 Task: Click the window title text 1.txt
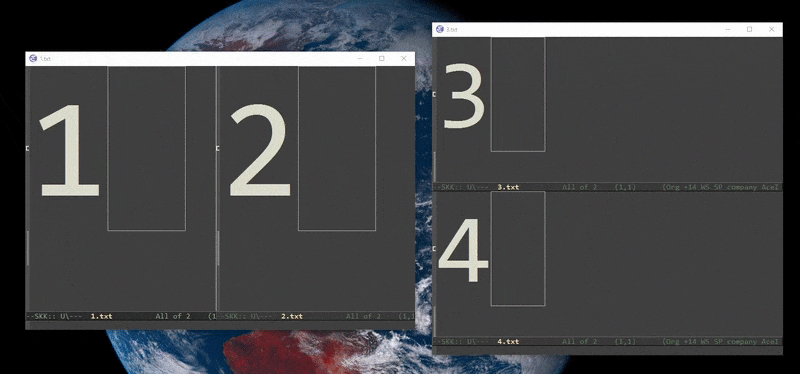coord(45,59)
